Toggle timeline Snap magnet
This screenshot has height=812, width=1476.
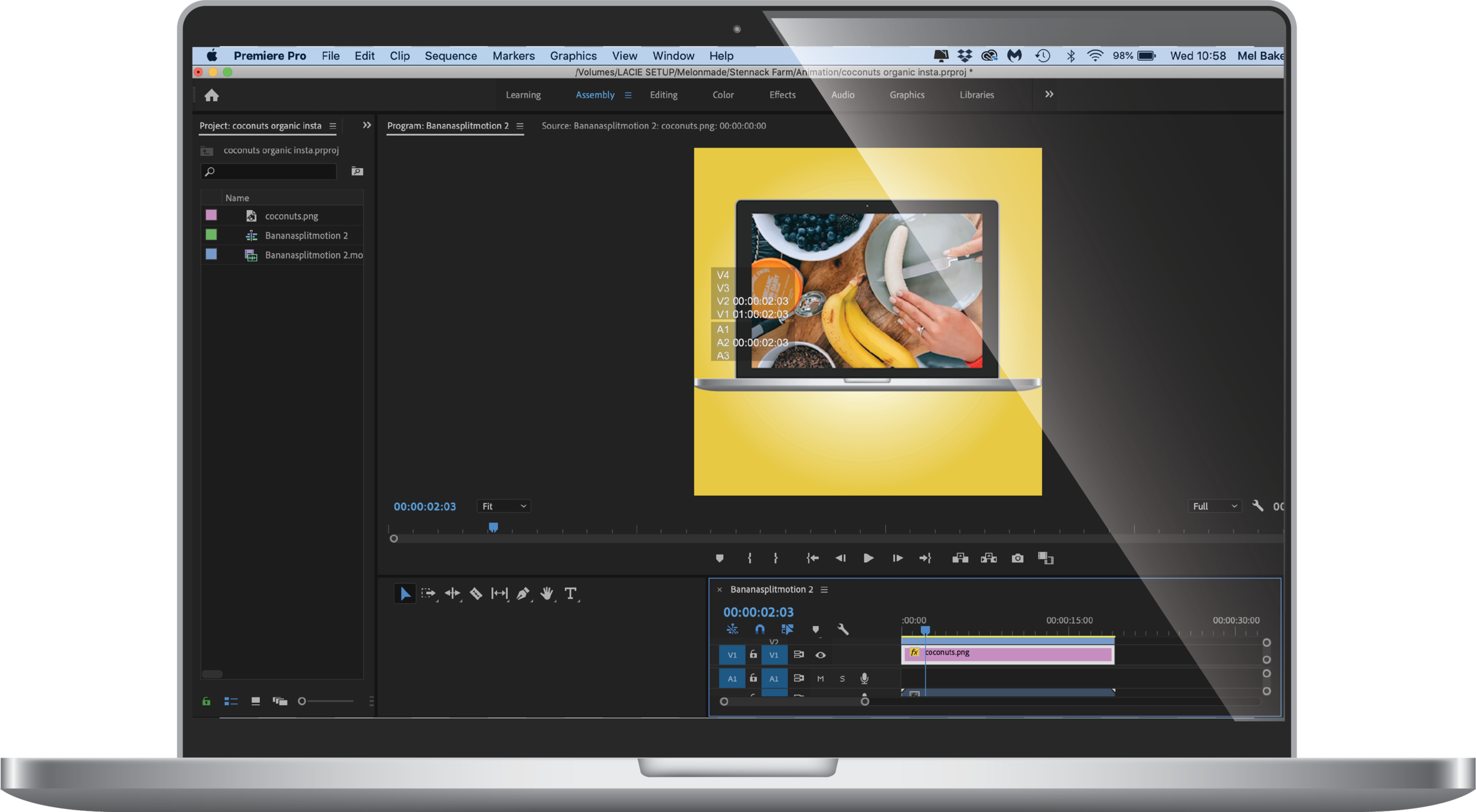[760, 630]
